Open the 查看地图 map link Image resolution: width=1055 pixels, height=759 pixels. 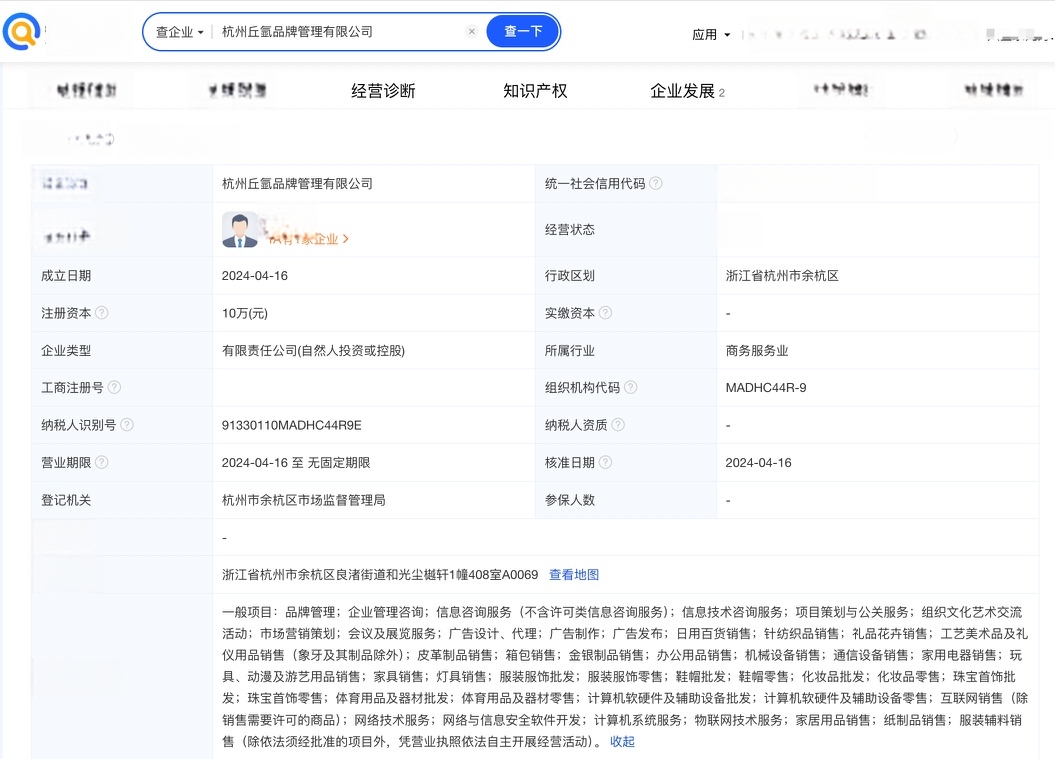[574, 575]
